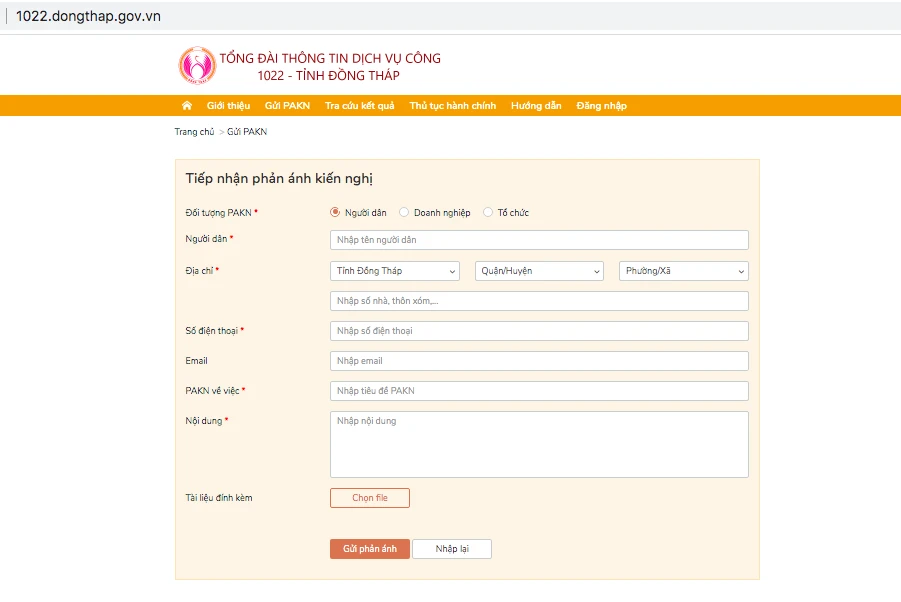This screenshot has width=901, height=602.
Task: Open the Phường/Xã ward dropdown
Action: tap(684, 271)
